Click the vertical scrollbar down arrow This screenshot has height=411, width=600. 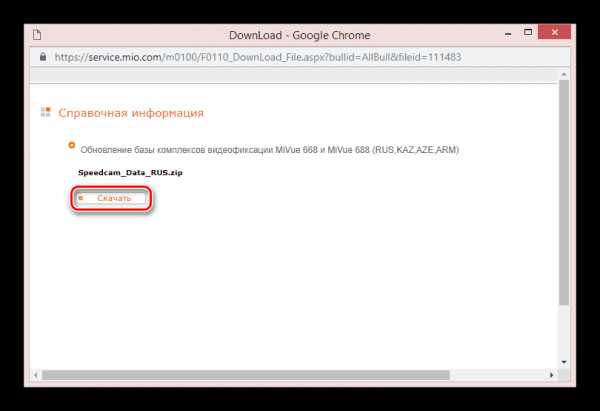564,362
